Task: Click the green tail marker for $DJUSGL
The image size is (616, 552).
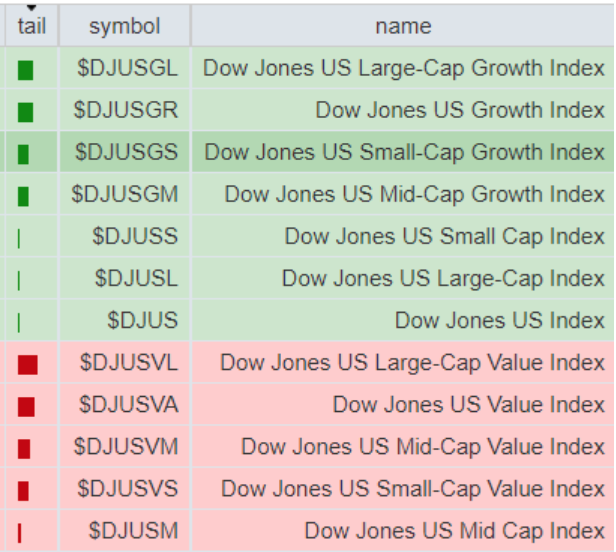Action: (x=26, y=70)
